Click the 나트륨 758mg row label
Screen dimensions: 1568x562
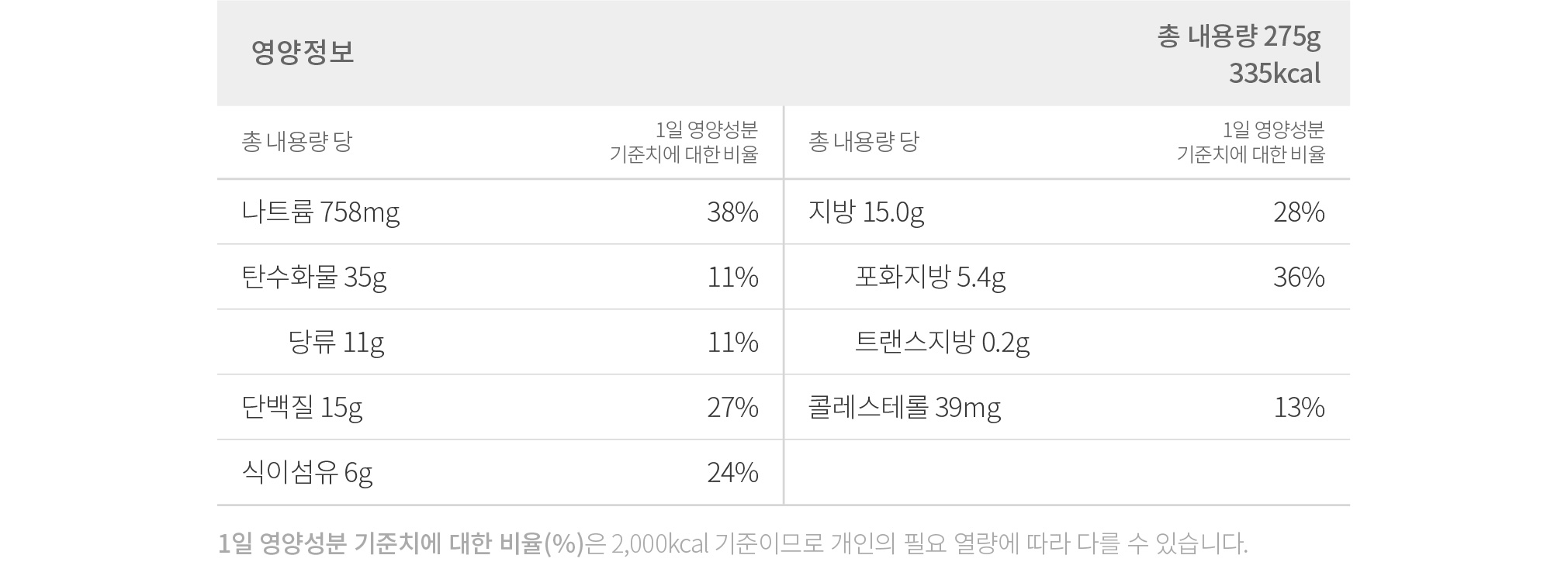[x=320, y=212]
